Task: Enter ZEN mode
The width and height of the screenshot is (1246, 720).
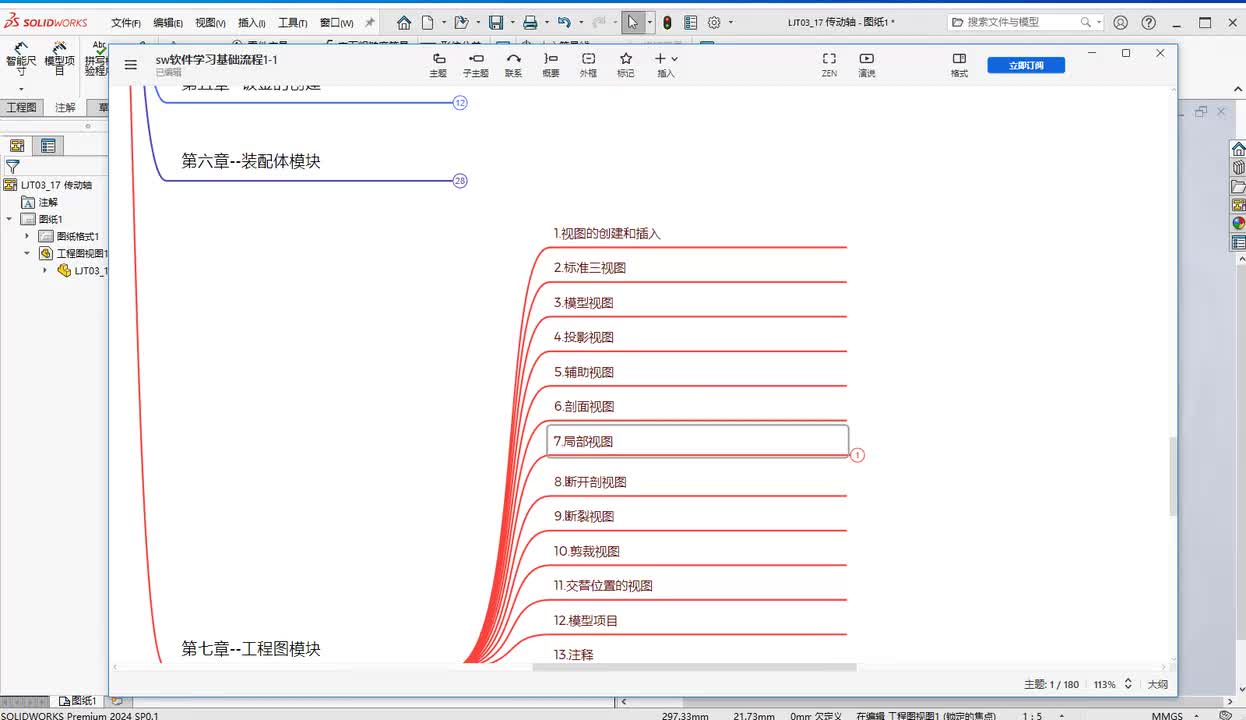Action: click(x=829, y=65)
